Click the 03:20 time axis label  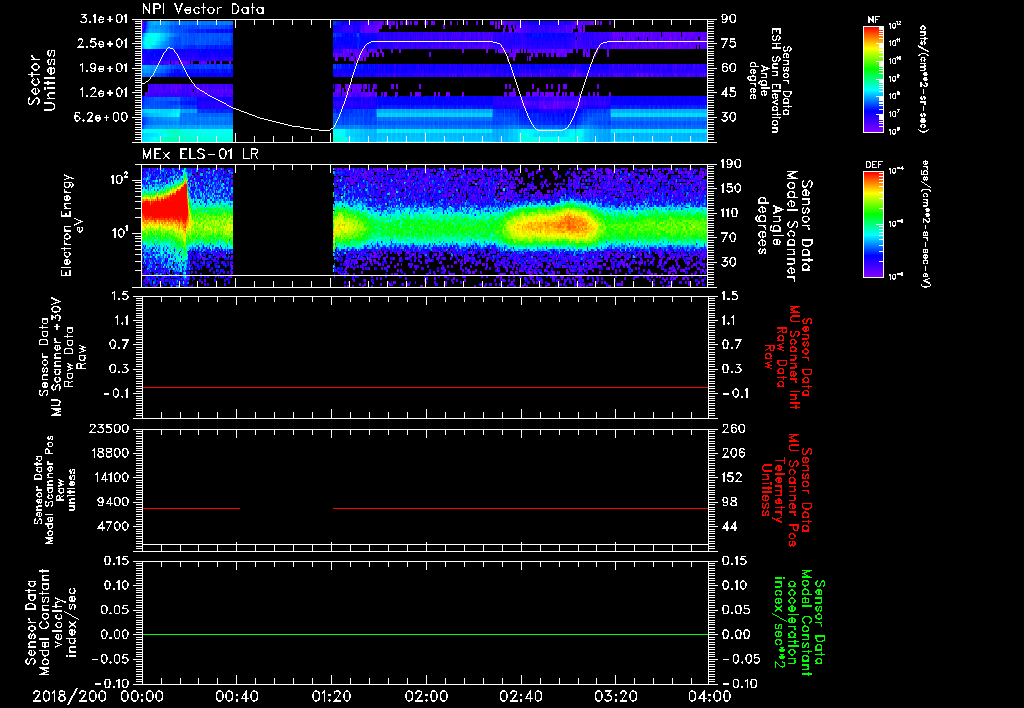[x=615, y=696]
